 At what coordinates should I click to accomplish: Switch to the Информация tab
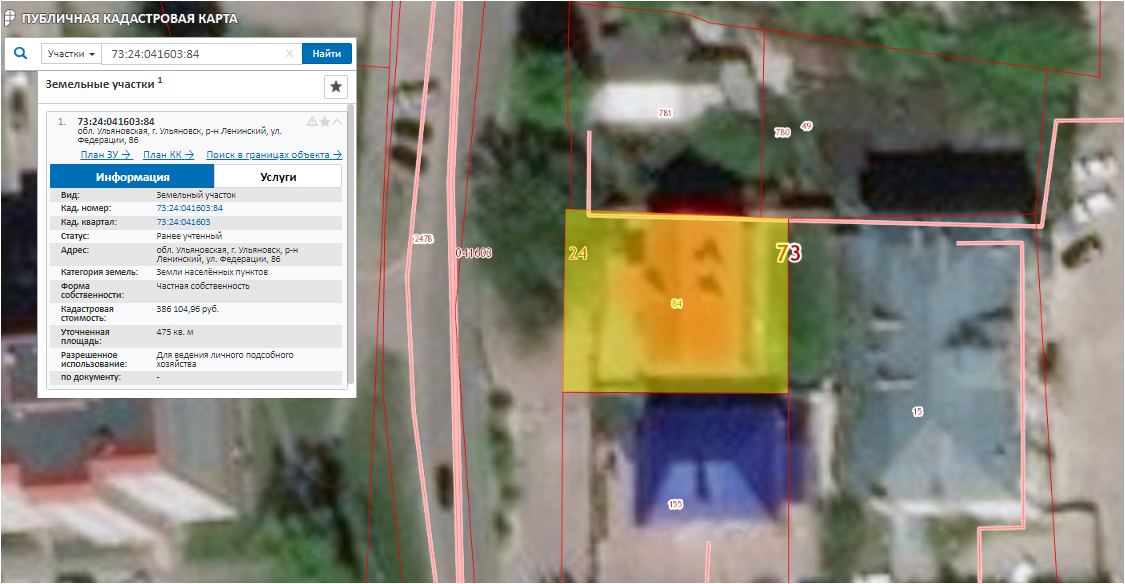132,177
